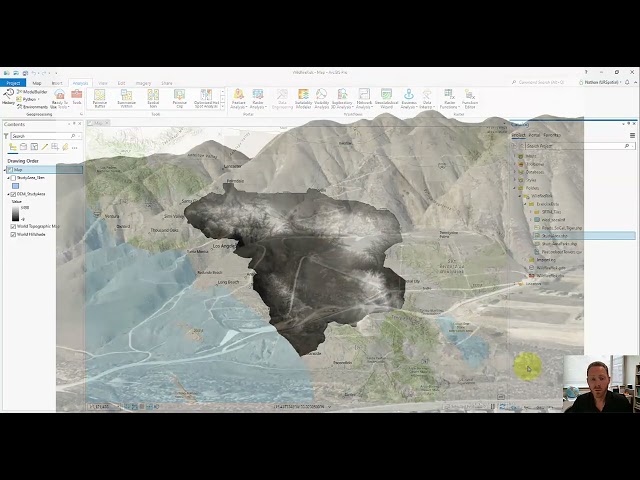Screen dimensions: 640x480
Task: Expand the analysis Tools gallery dropdown
Action: click(222, 107)
